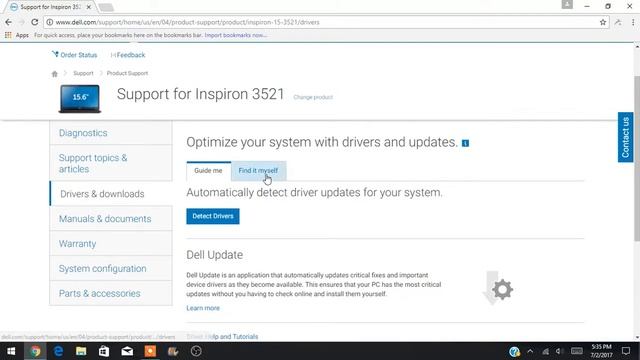Open network status tray icon
This screenshot has width=640, height=360.
tap(546, 351)
